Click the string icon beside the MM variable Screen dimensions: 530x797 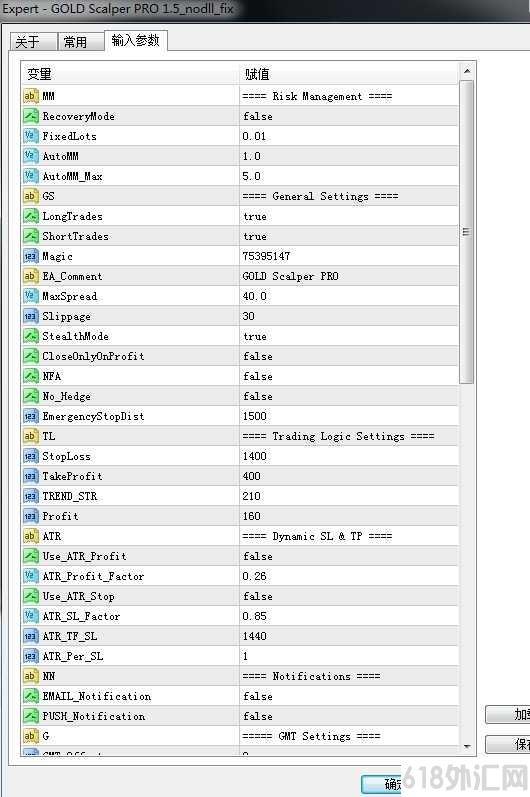(x=30, y=96)
